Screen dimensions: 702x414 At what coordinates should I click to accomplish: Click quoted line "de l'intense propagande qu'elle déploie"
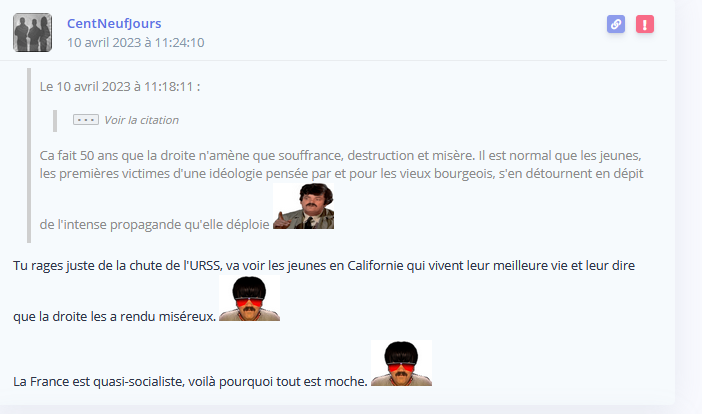154,224
